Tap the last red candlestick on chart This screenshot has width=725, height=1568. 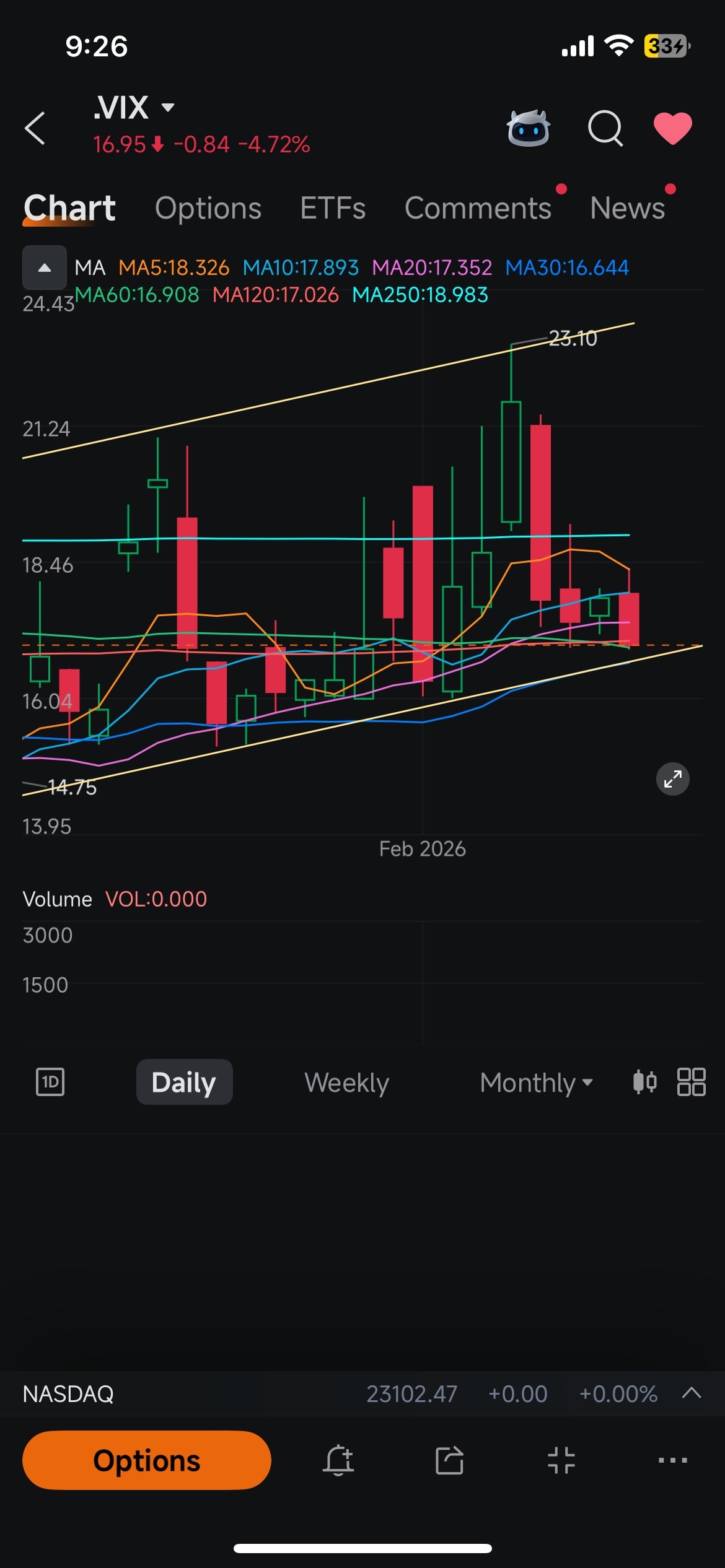pos(629,619)
